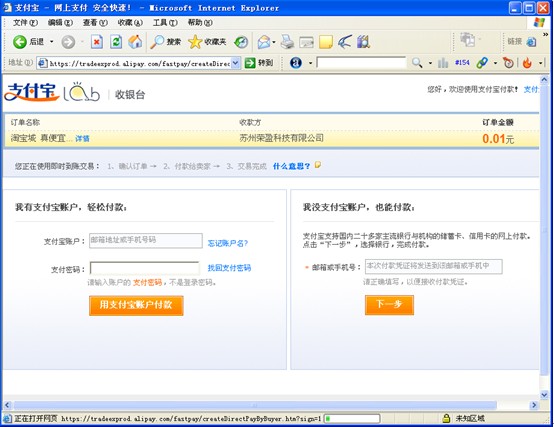This screenshot has width=554, height=427.
Task: Expand the toolbar overflow chevron
Action: 545,34
